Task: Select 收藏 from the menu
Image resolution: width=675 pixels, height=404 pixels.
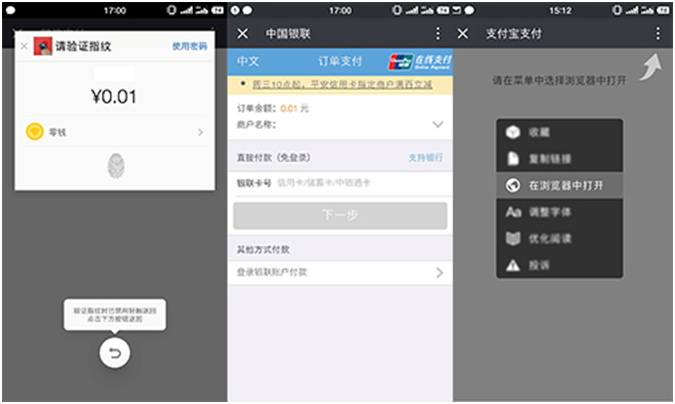Action: [x=560, y=132]
